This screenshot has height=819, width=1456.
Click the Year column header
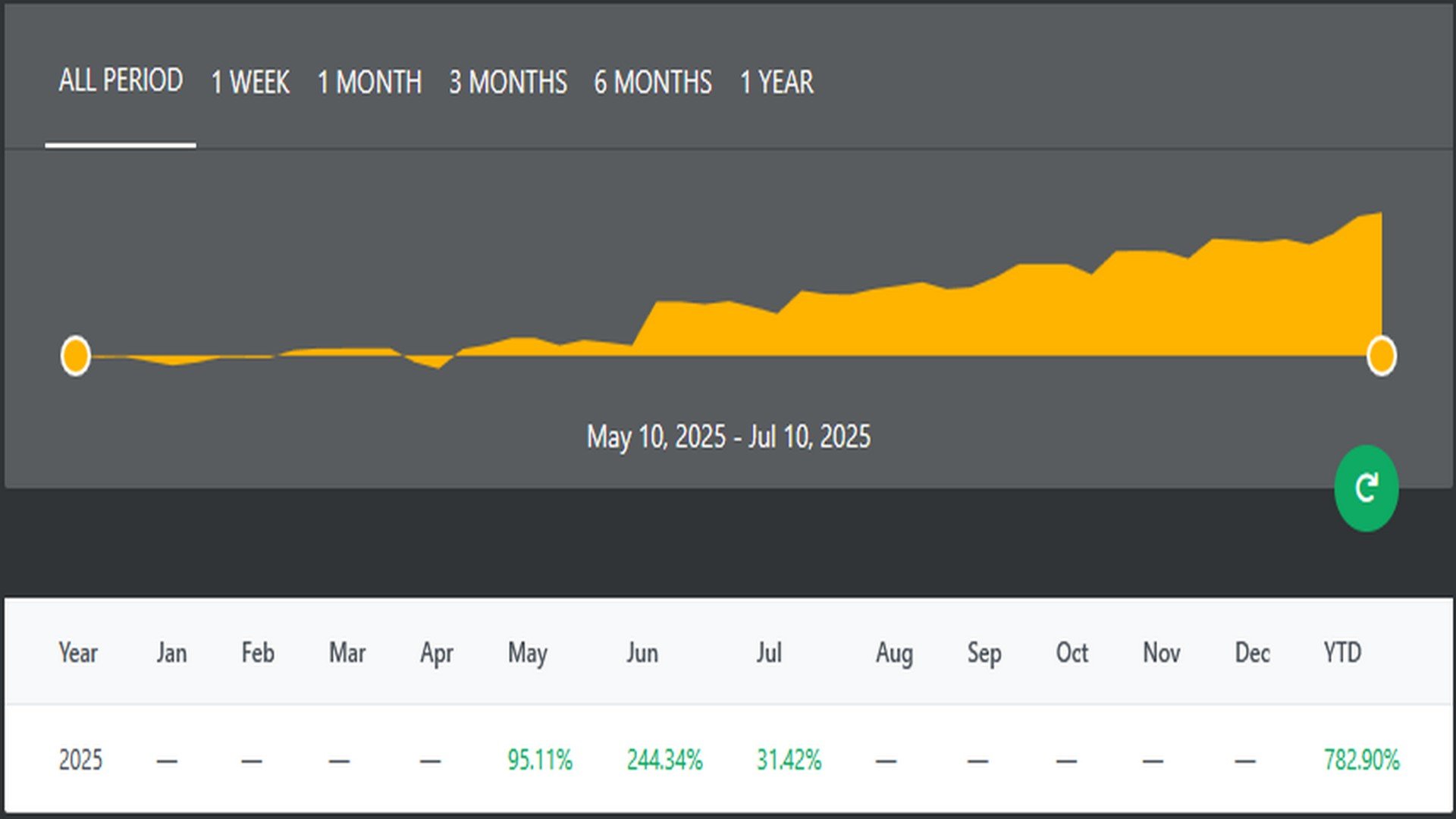78,653
